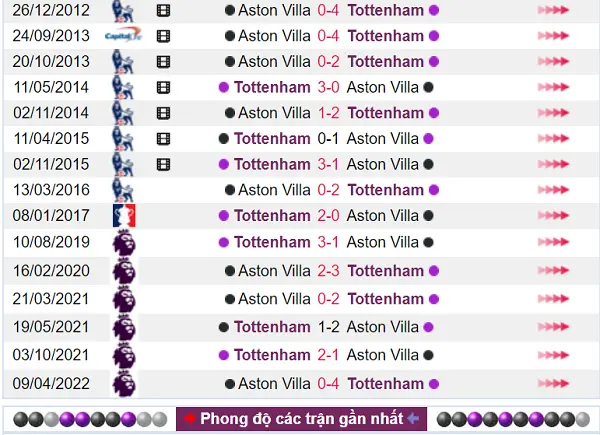Viewport: 600px width, 435px height.
Task: Select the 2-3 score for 16/02/2020
Action: pos(328,271)
